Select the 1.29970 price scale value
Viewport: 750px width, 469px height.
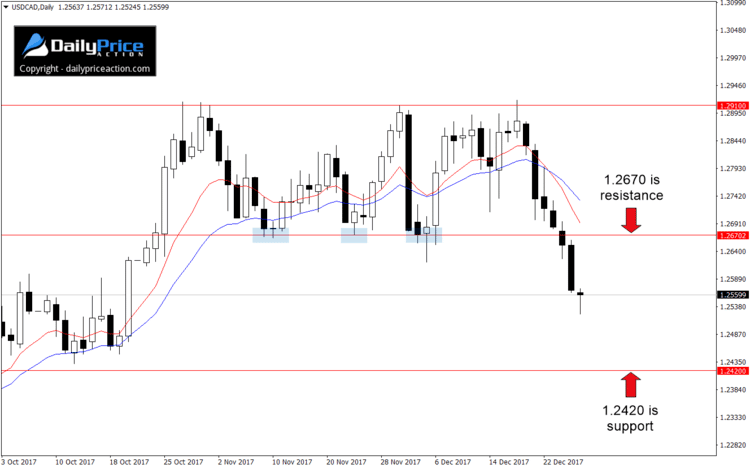pyautogui.click(x=733, y=58)
